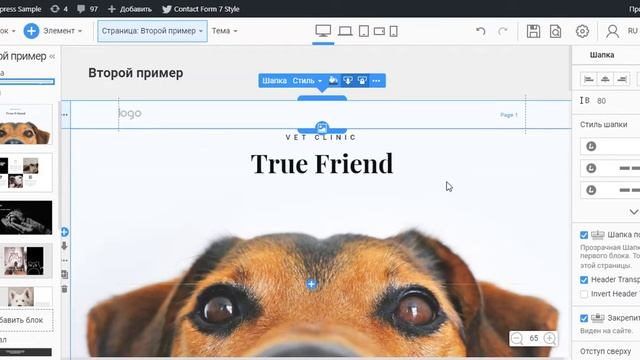Click the header lock icon in Шапка toolbar

tap(362, 80)
